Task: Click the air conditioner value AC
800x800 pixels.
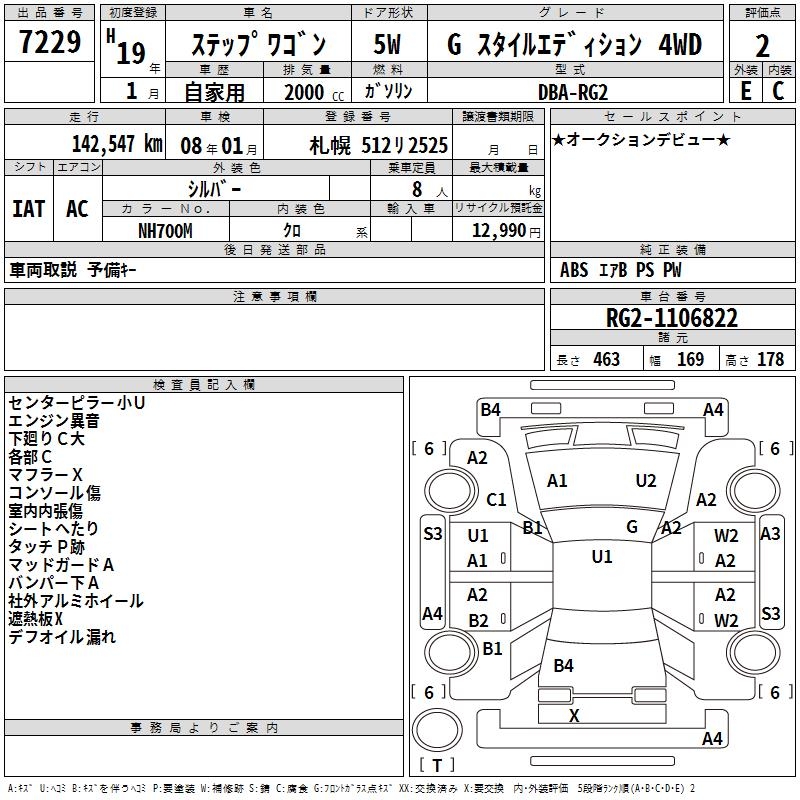Action: (x=77, y=209)
